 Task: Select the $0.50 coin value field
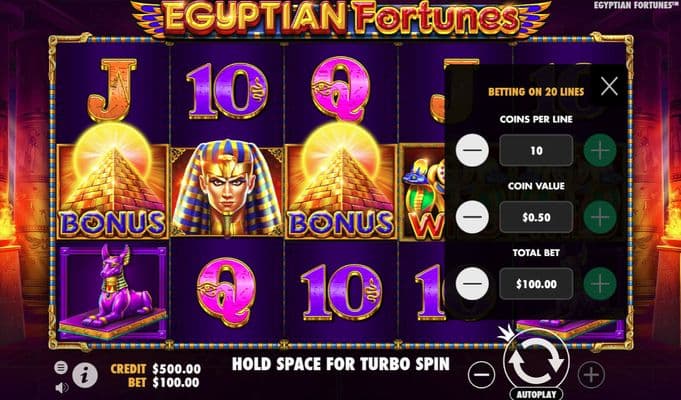click(x=536, y=217)
